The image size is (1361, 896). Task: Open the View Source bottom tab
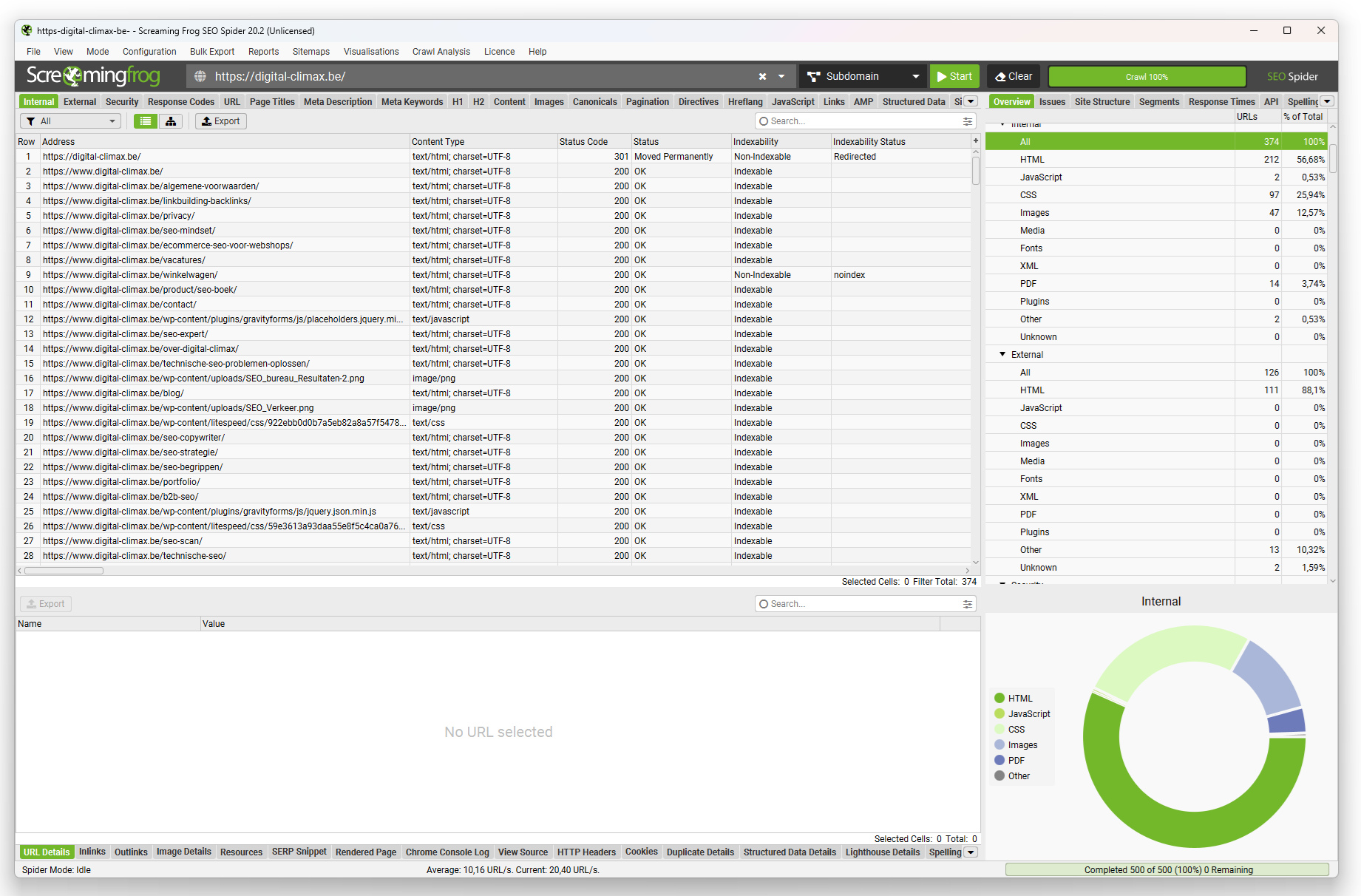523,852
